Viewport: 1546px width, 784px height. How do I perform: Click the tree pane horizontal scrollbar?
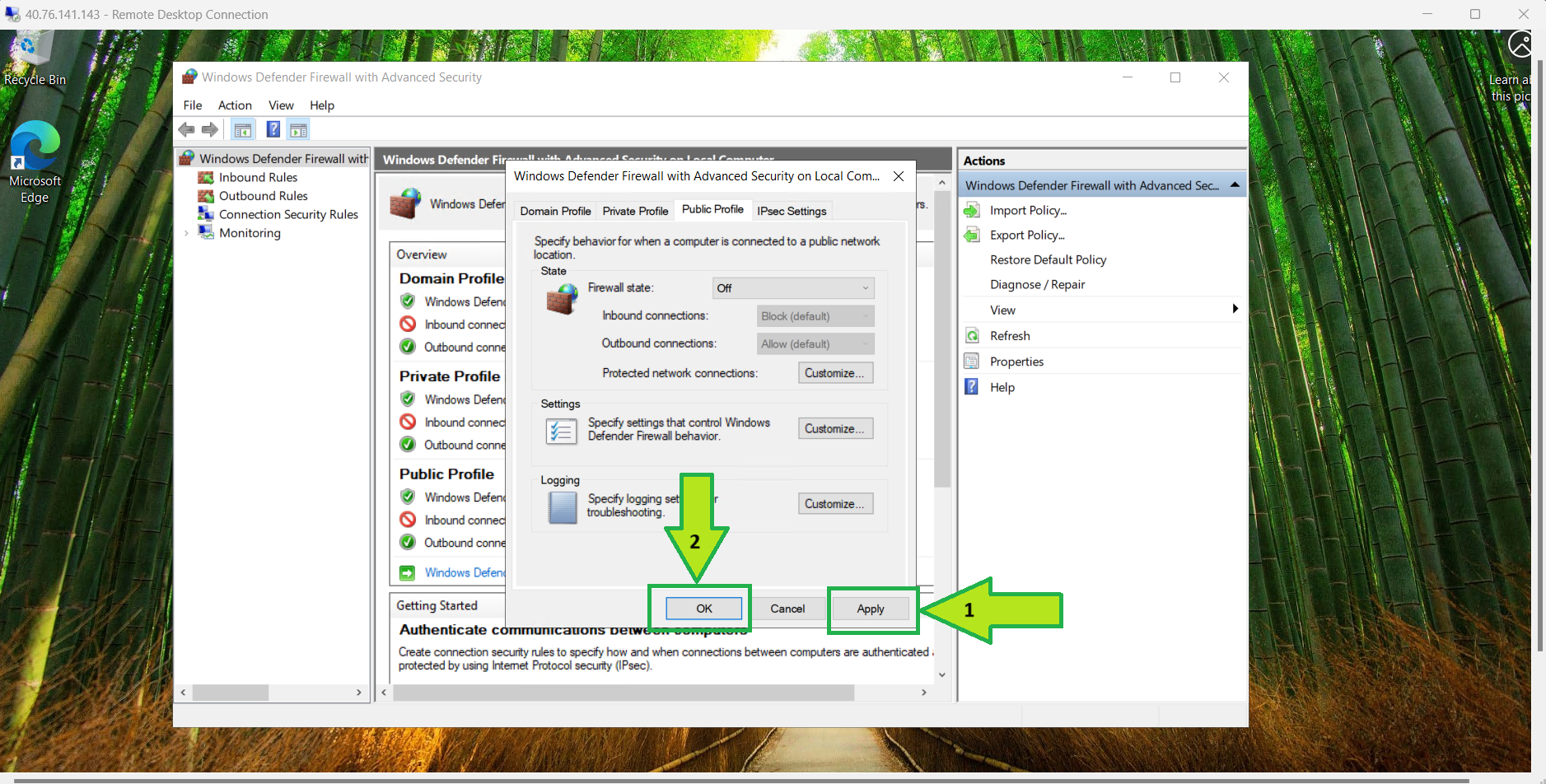(x=231, y=693)
